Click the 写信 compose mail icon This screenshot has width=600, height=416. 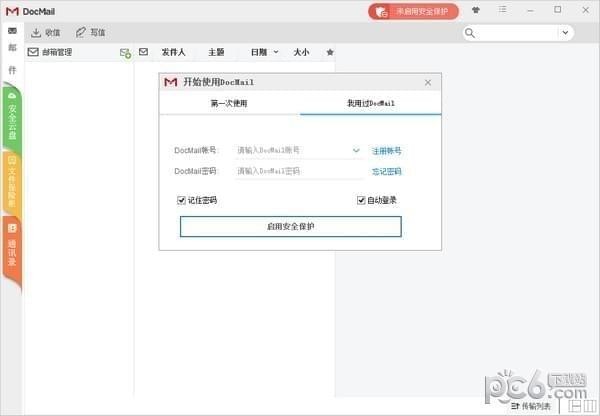click(x=81, y=32)
